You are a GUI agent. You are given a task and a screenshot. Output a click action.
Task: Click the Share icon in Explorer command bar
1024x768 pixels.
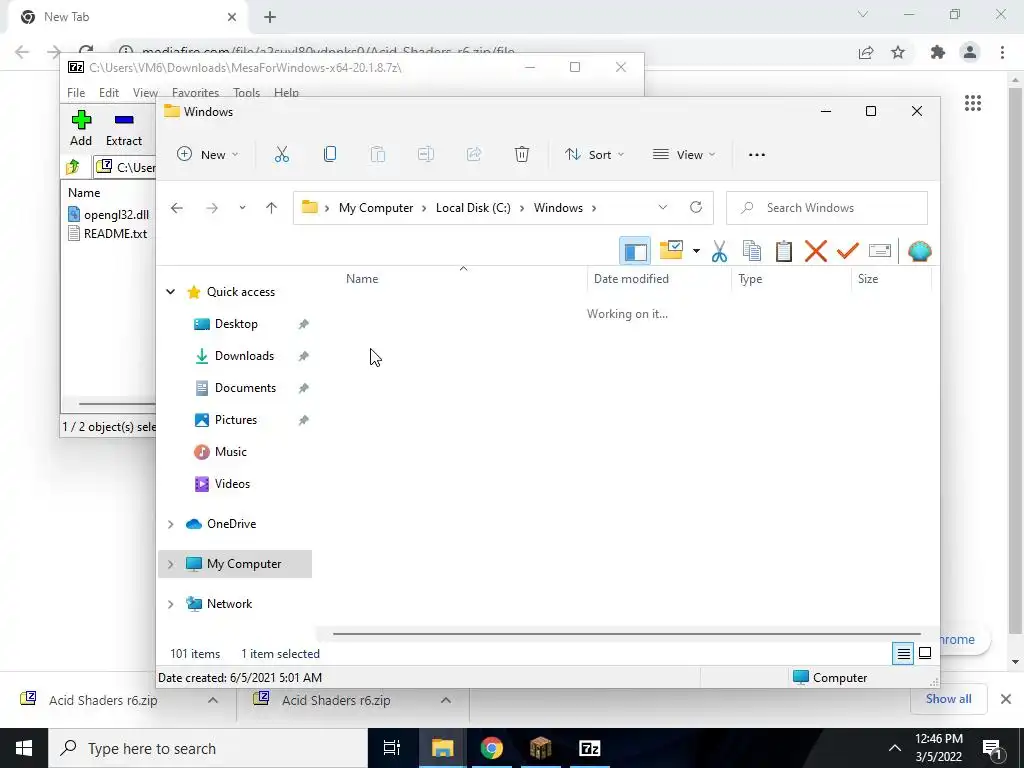[x=473, y=155]
